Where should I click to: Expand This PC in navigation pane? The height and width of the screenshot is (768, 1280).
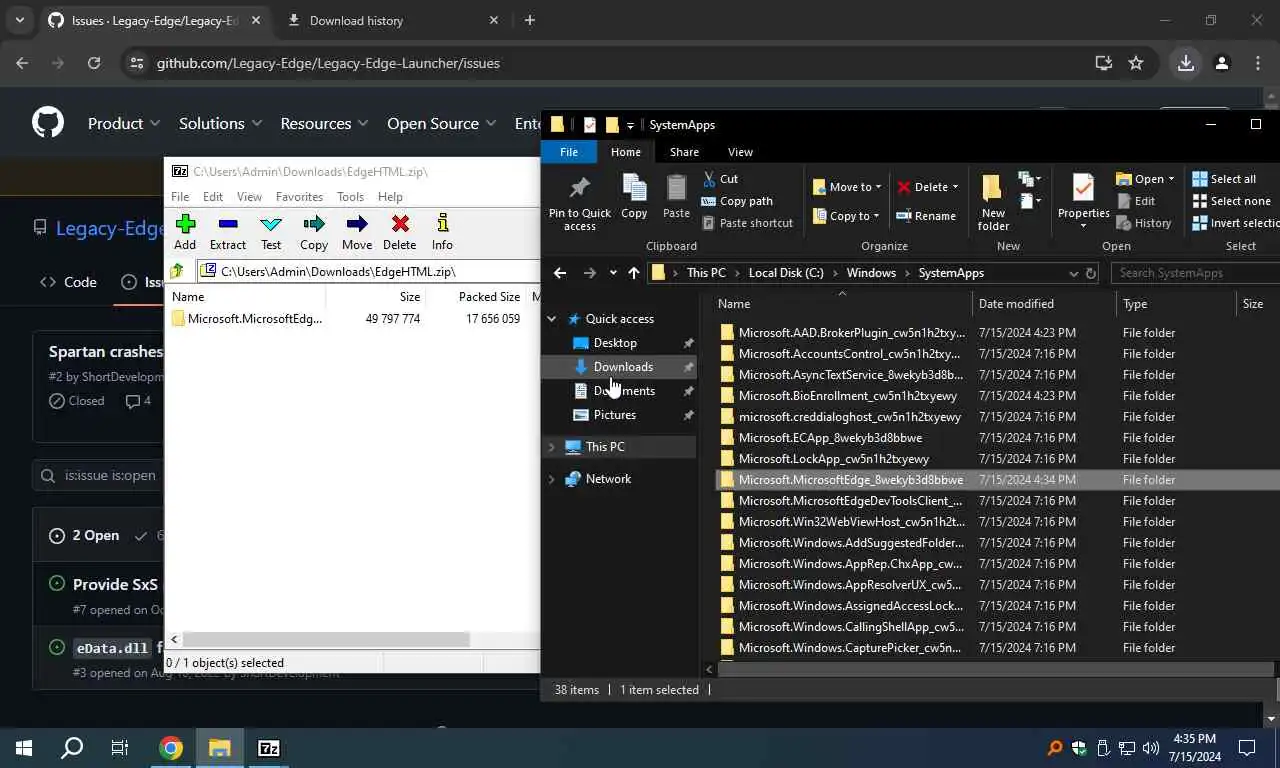(x=551, y=447)
